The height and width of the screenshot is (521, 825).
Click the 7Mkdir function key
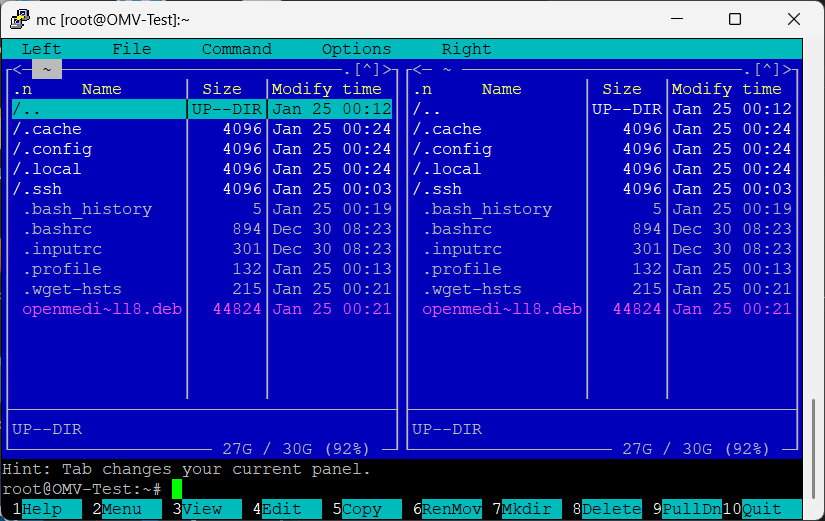point(527,509)
